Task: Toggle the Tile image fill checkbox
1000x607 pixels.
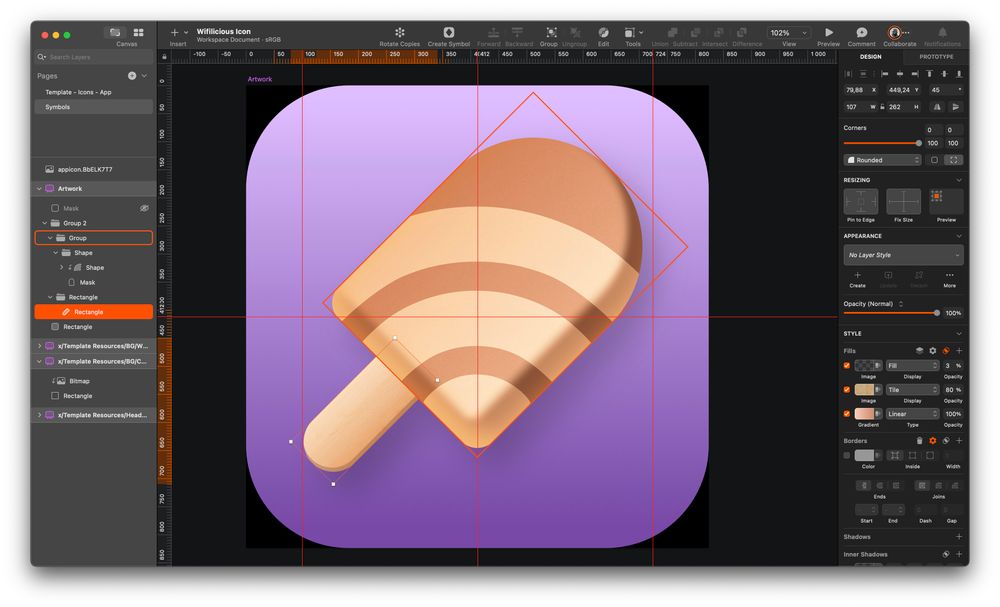Action: pos(847,390)
